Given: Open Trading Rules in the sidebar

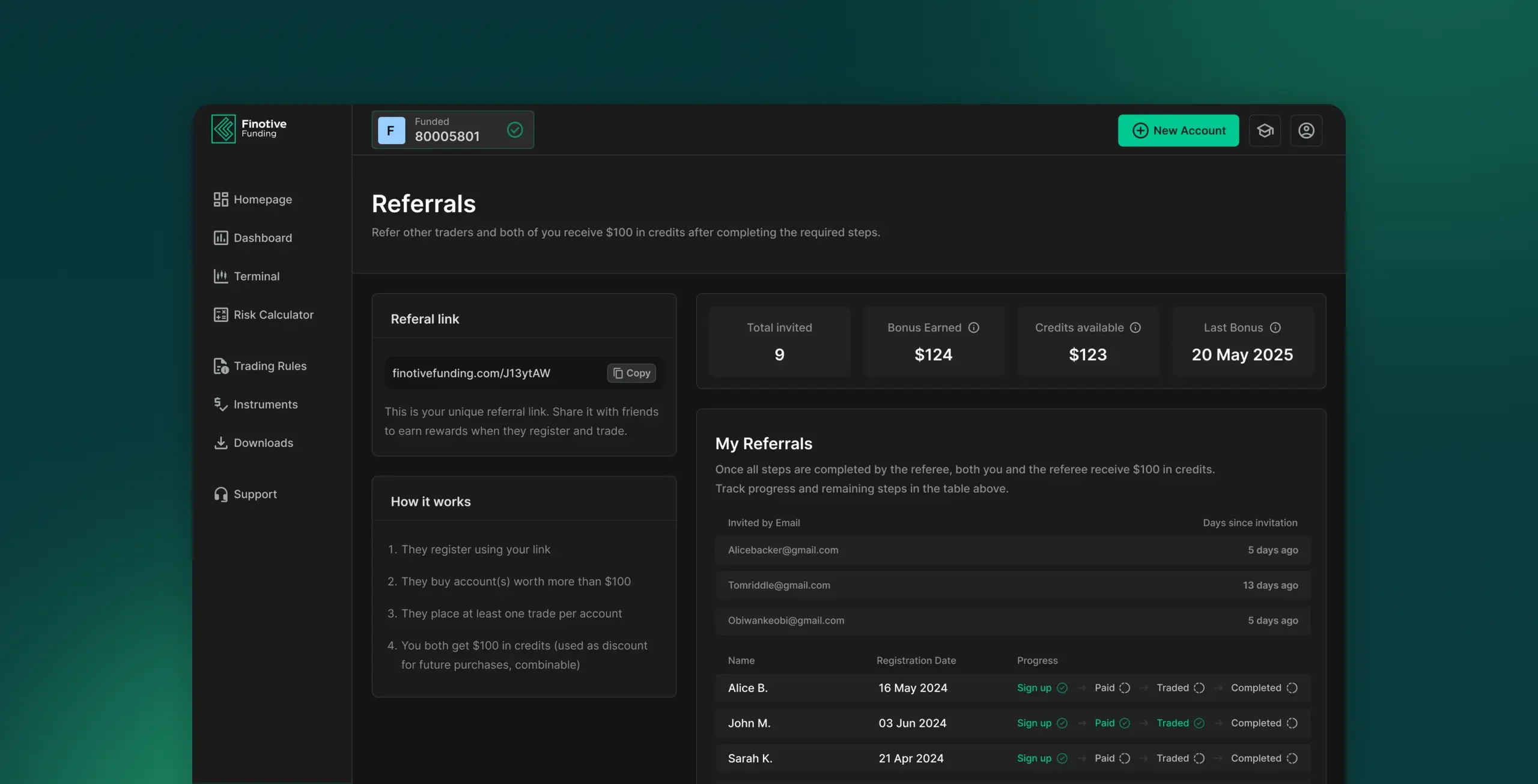Looking at the screenshot, I should point(260,366).
